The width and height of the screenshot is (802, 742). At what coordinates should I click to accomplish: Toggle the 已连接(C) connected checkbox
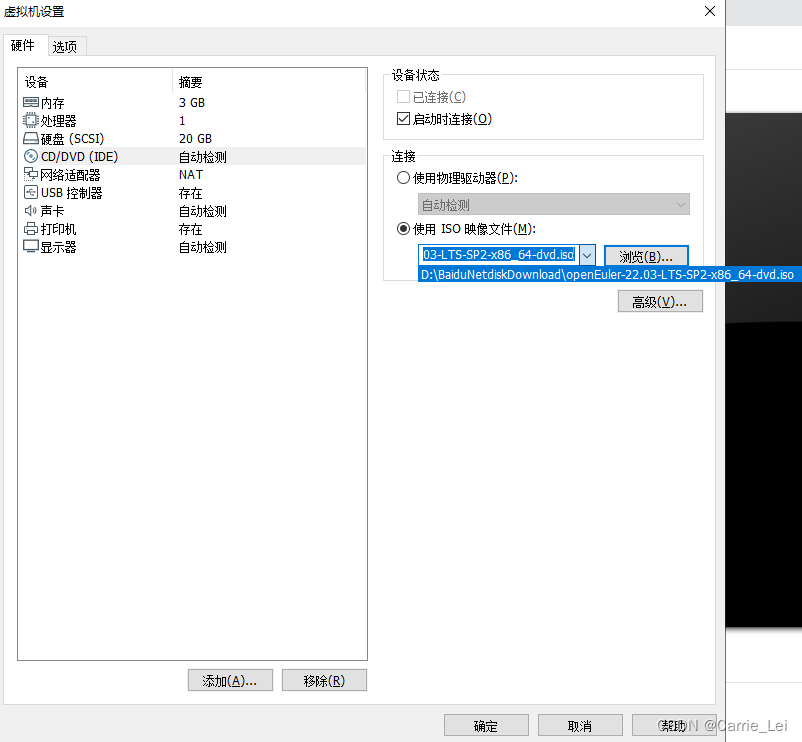click(403, 97)
